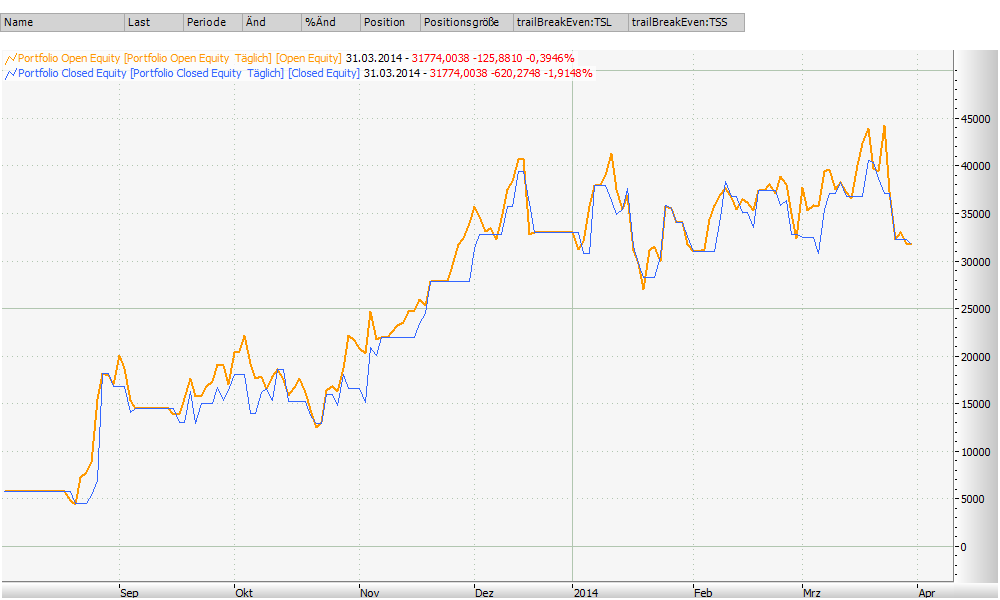Click the [Closed Equity] legend tag
The image size is (1000, 600).
tap(324, 73)
